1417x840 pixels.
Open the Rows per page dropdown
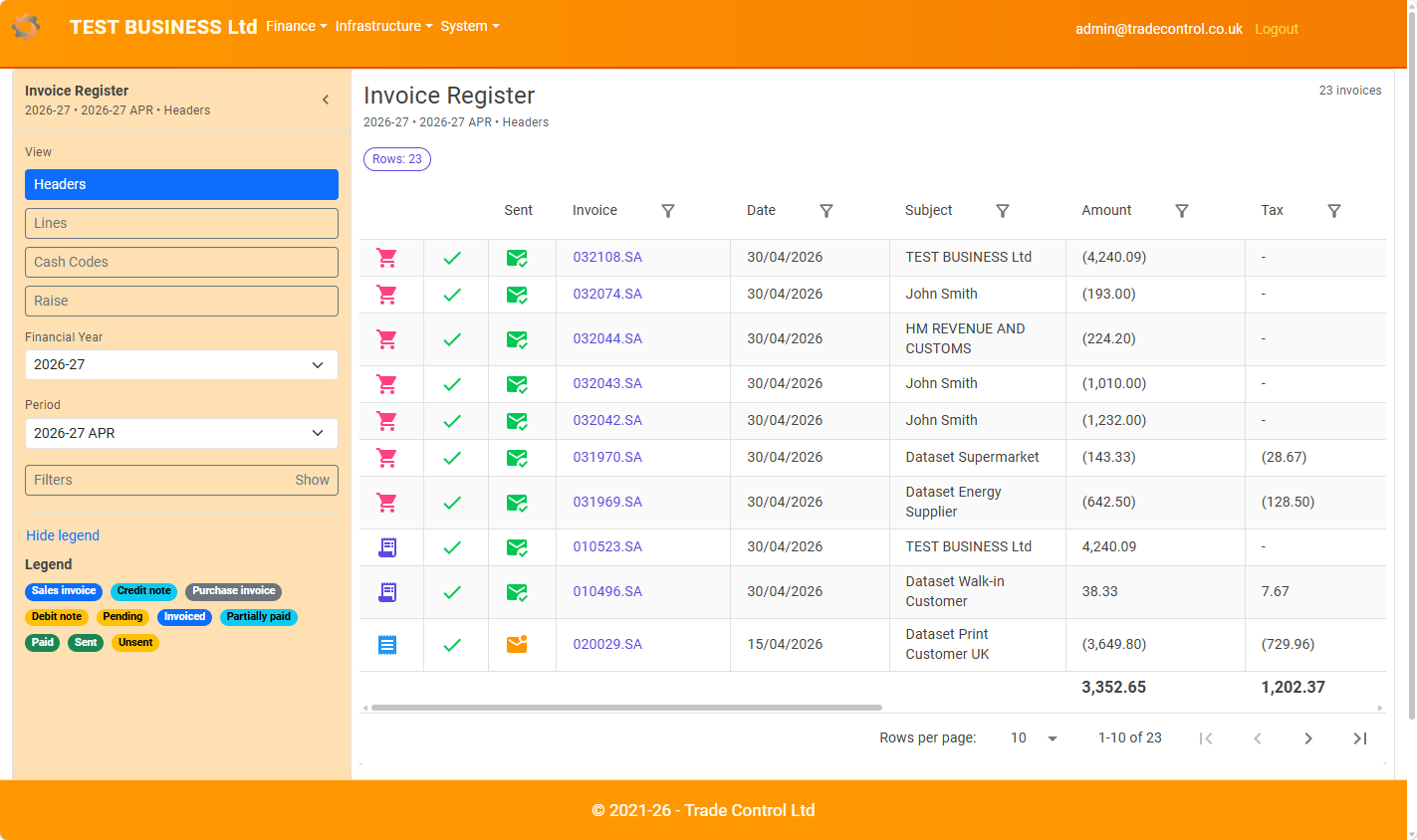[1034, 738]
